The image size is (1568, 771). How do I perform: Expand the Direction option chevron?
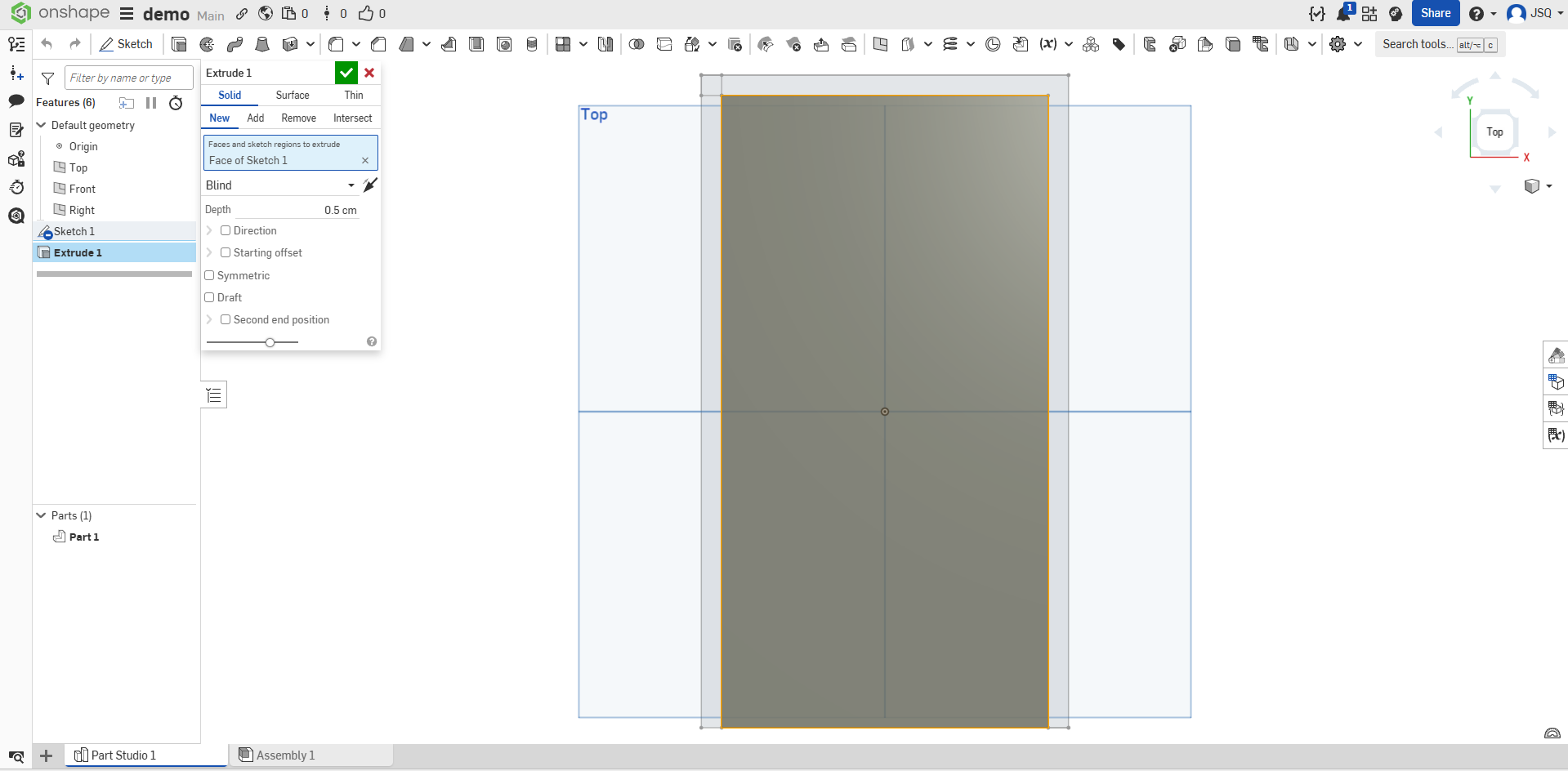(209, 230)
